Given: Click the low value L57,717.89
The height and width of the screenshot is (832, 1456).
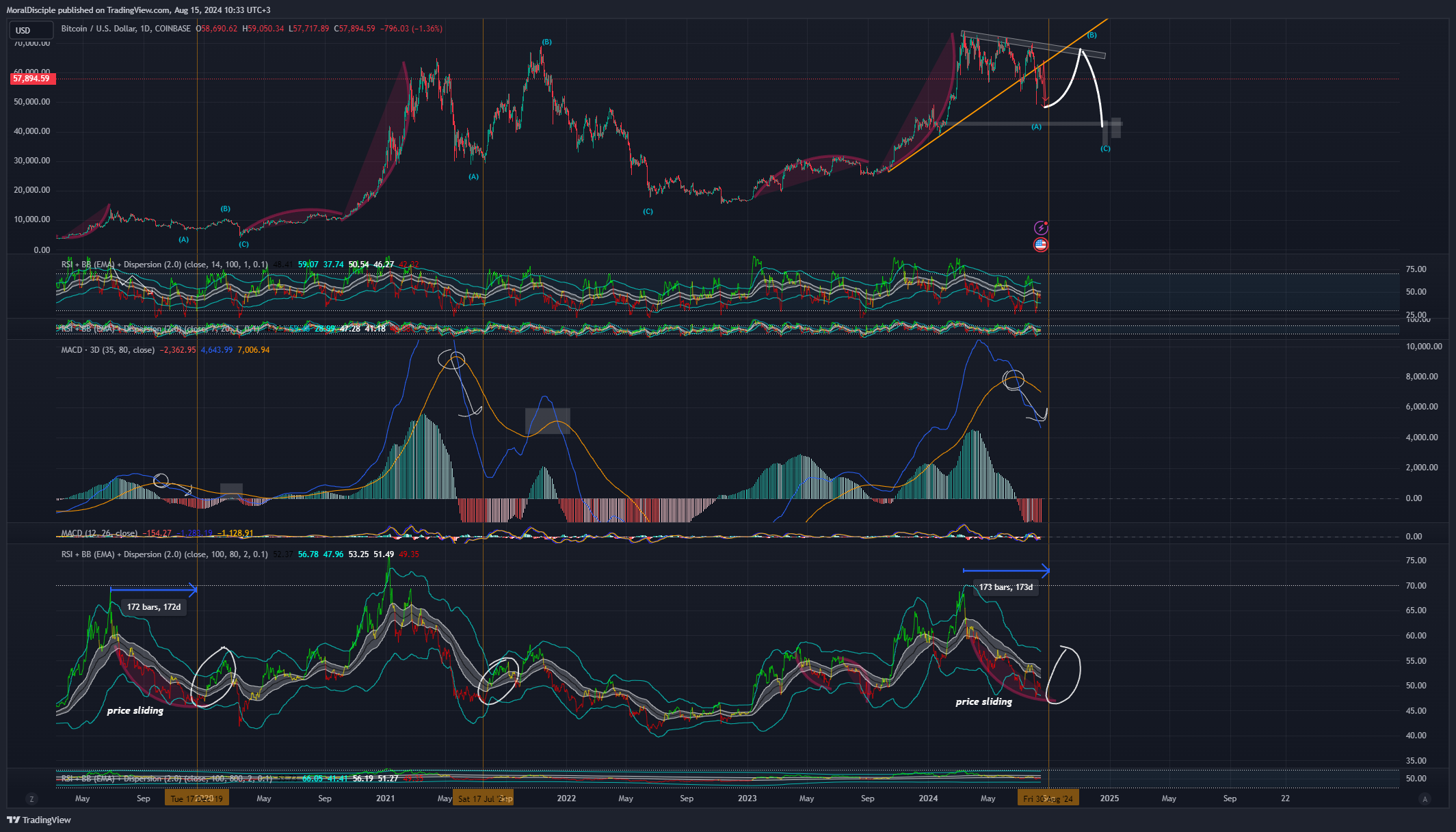Looking at the screenshot, I should [x=309, y=29].
